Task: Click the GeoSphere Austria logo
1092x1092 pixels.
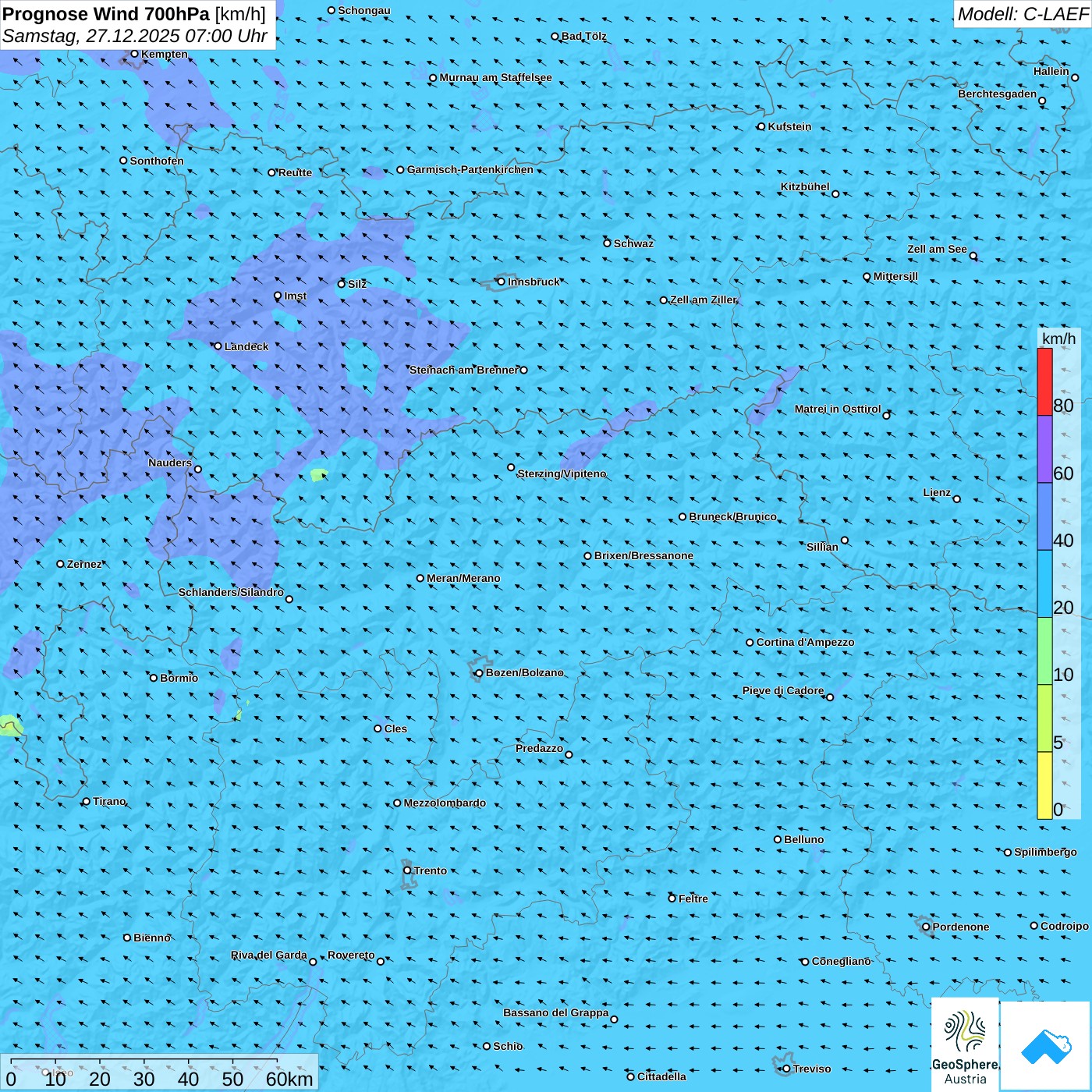Action: click(965, 1045)
